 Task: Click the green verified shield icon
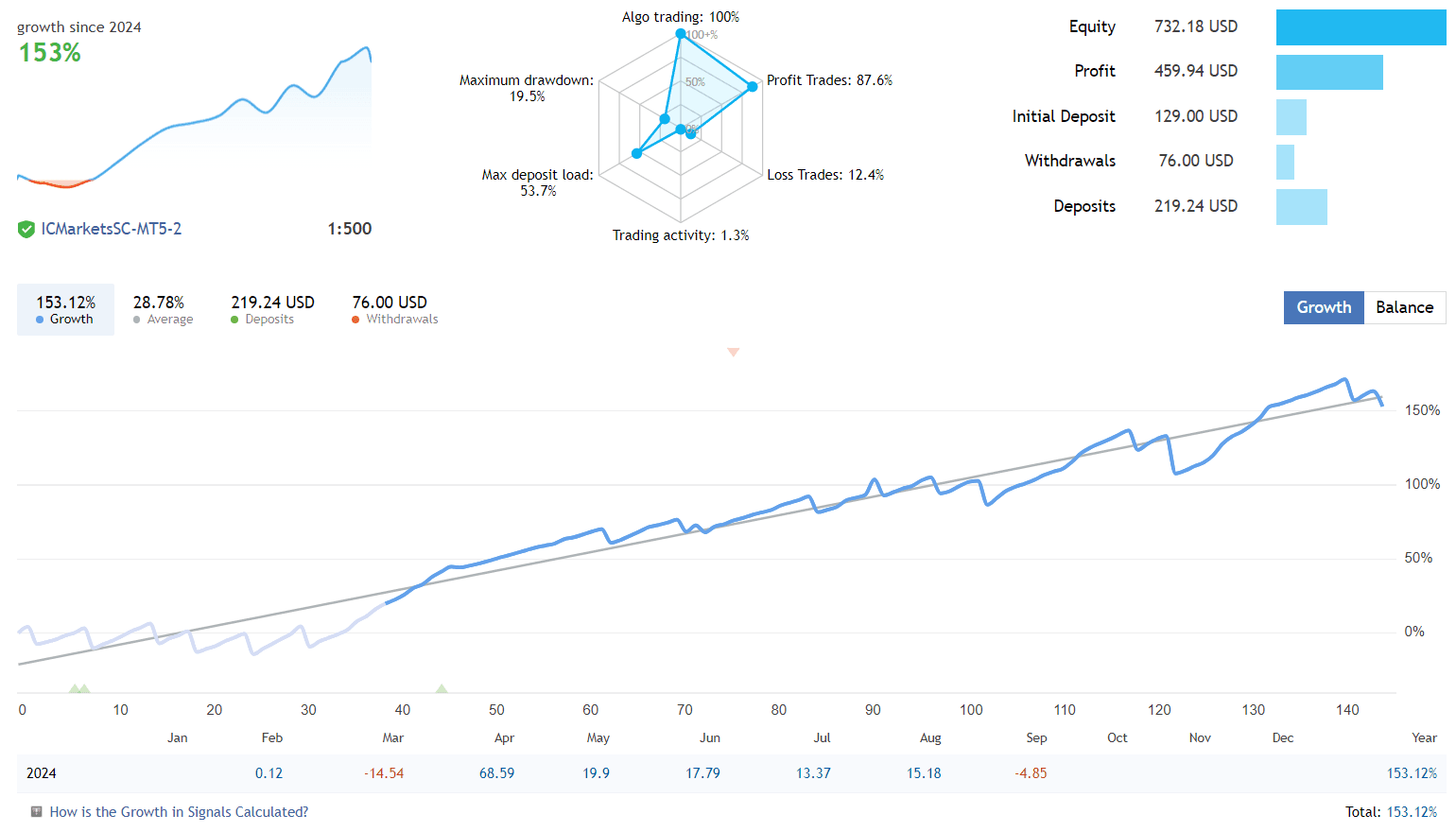click(x=26, y=229)
